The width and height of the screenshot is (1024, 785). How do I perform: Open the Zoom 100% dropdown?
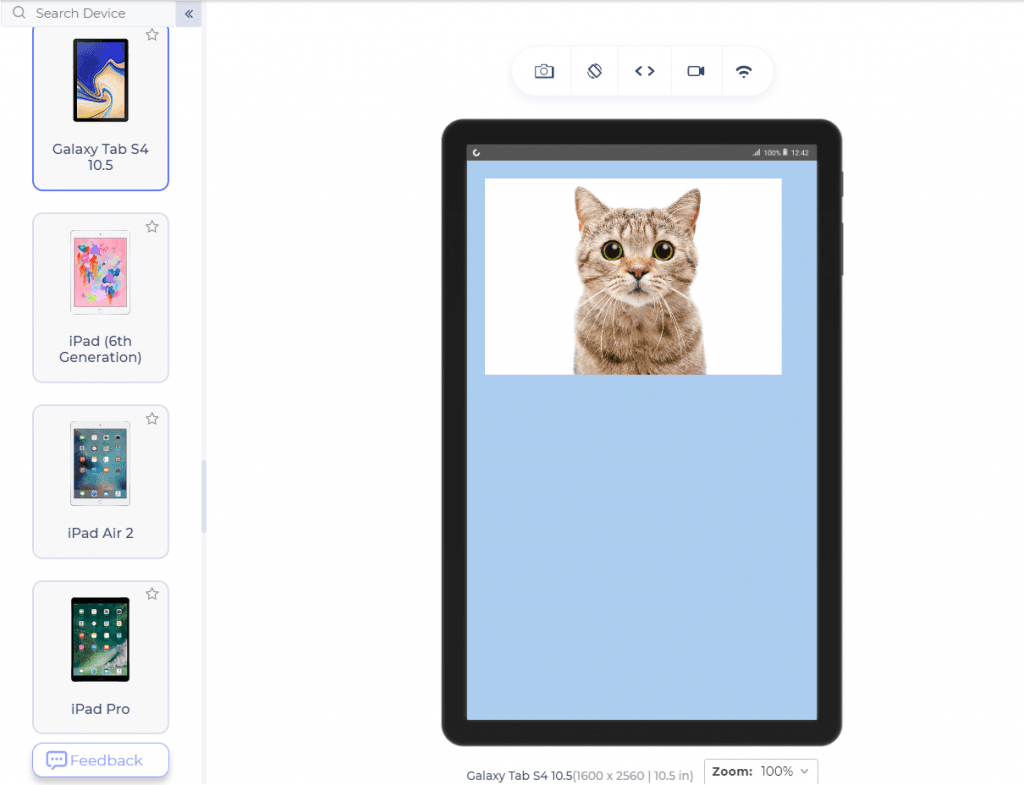(761, 771)
